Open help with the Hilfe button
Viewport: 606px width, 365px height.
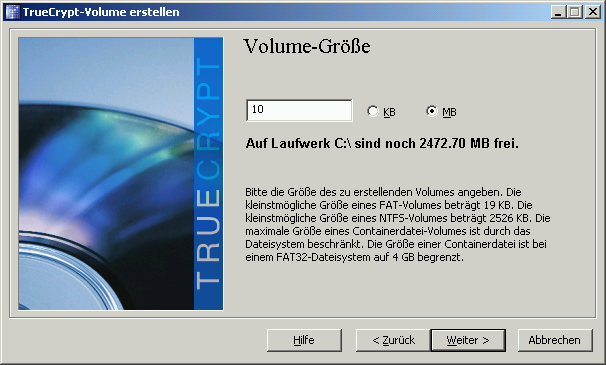pos(304,340)
